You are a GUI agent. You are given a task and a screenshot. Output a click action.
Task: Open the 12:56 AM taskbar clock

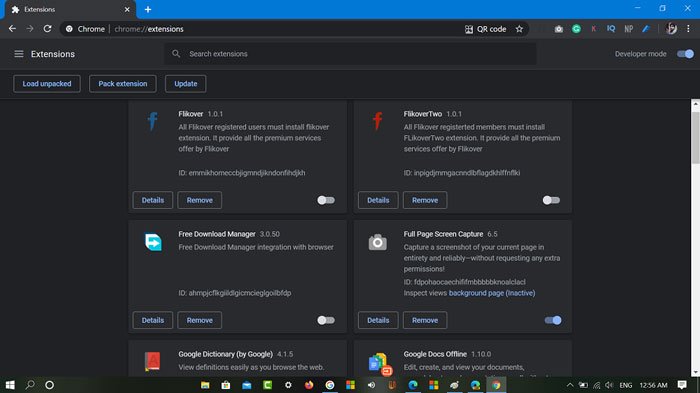654,385
